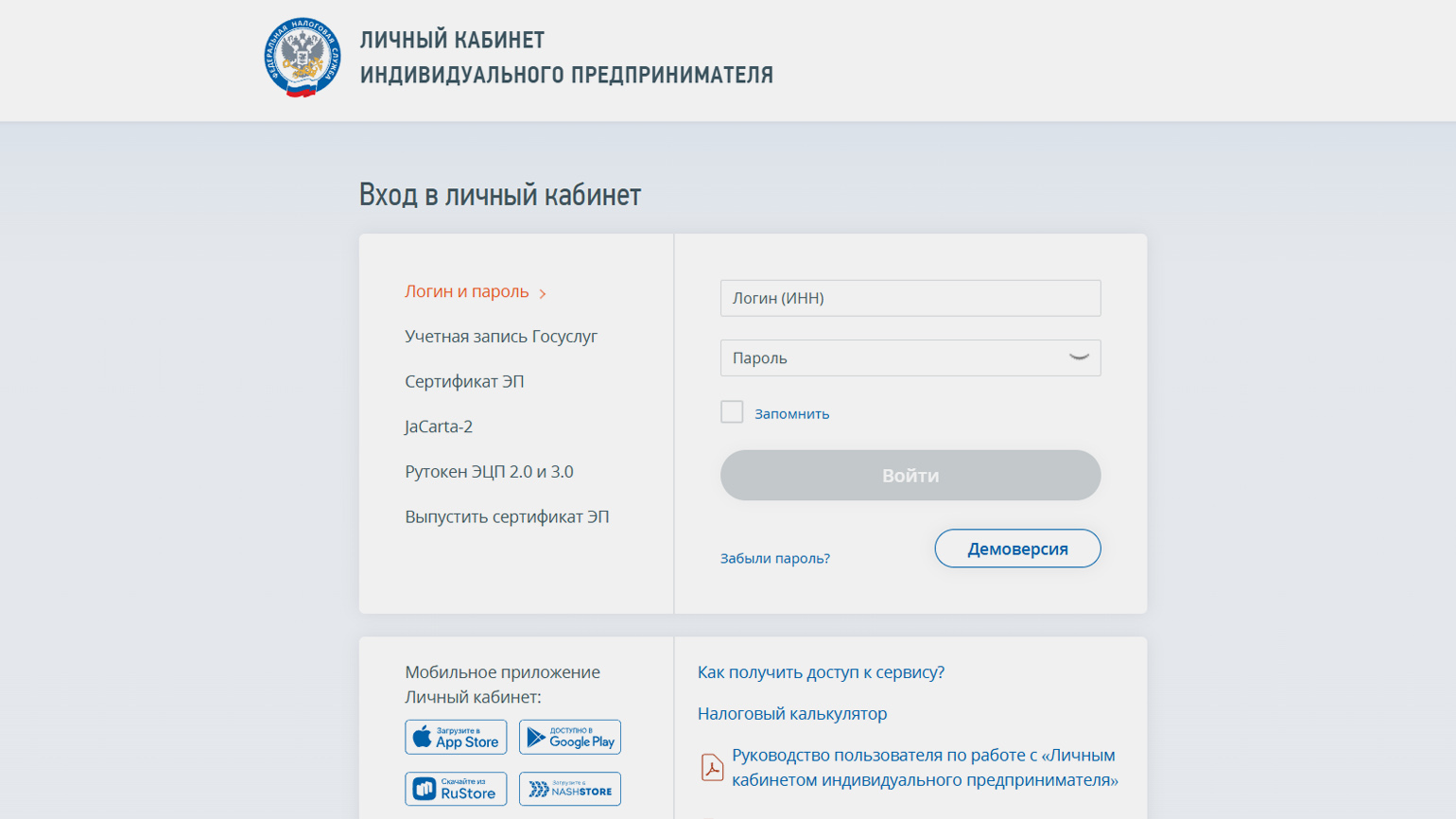Focus the Логин (ИНН) input field
The image size is (1456, 819).
[x=910, y=298]
